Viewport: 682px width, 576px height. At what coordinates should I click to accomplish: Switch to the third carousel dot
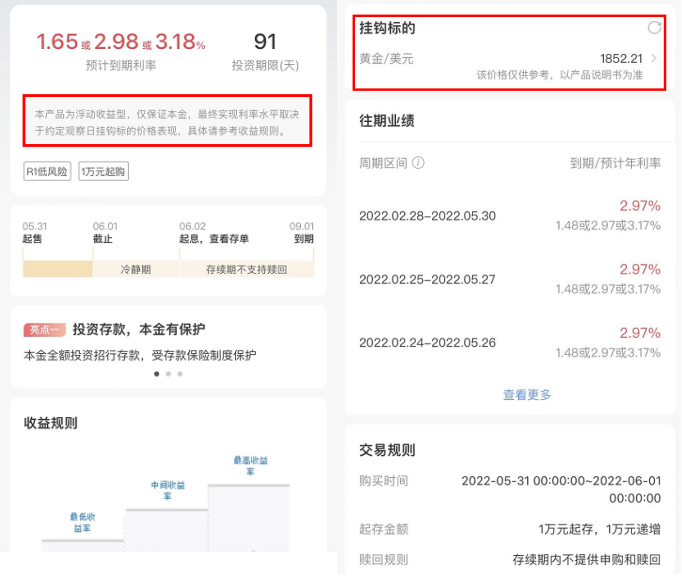180,374
